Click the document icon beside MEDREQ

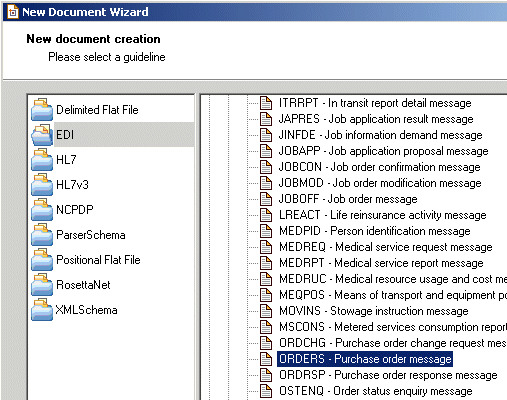(266, 247)
